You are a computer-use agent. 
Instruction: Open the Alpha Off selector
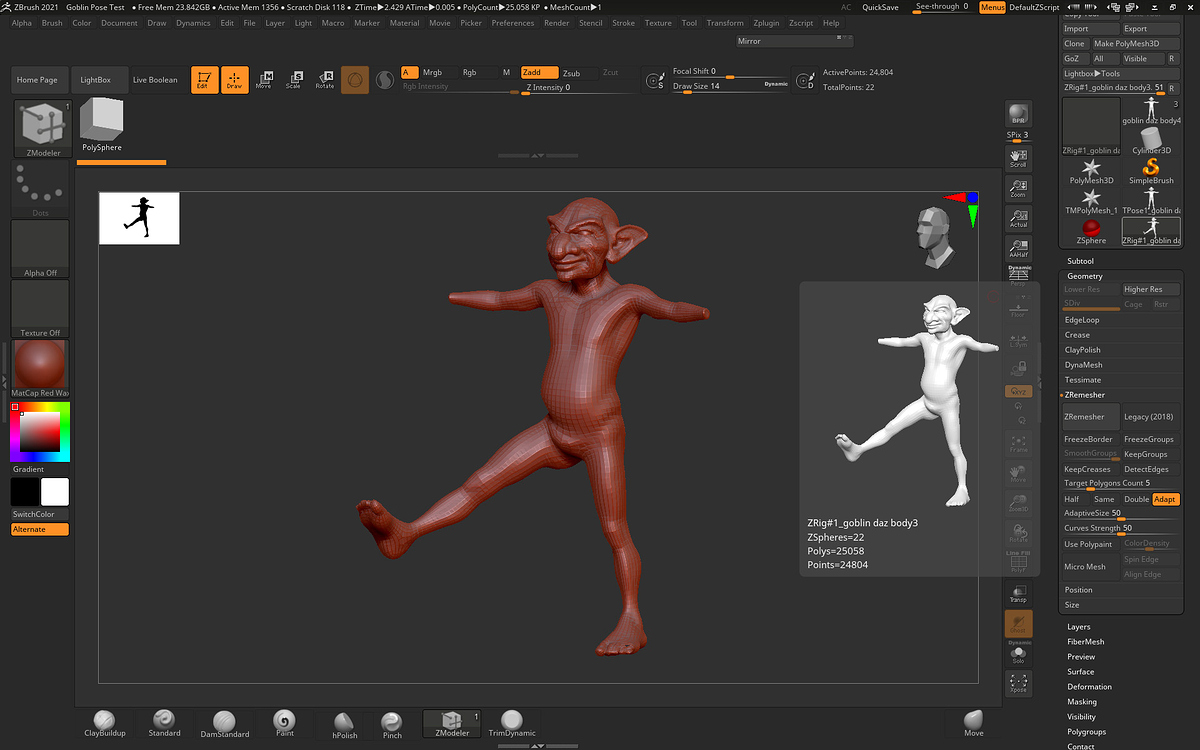coord(40,249)
